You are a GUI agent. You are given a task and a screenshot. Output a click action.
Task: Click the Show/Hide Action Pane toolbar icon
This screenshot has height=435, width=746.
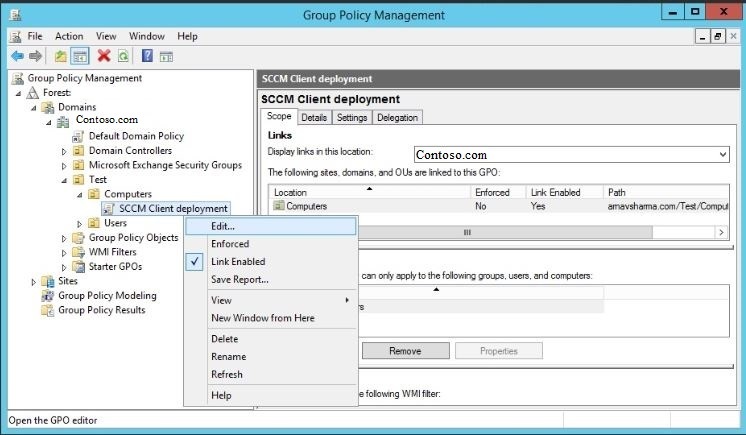coord(166,57)
